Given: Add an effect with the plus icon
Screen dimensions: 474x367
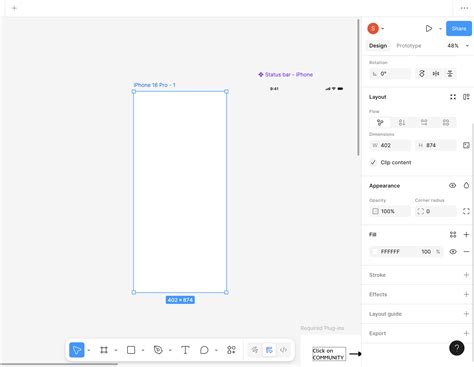Looking at the screenshot, I should coord(466,294).
